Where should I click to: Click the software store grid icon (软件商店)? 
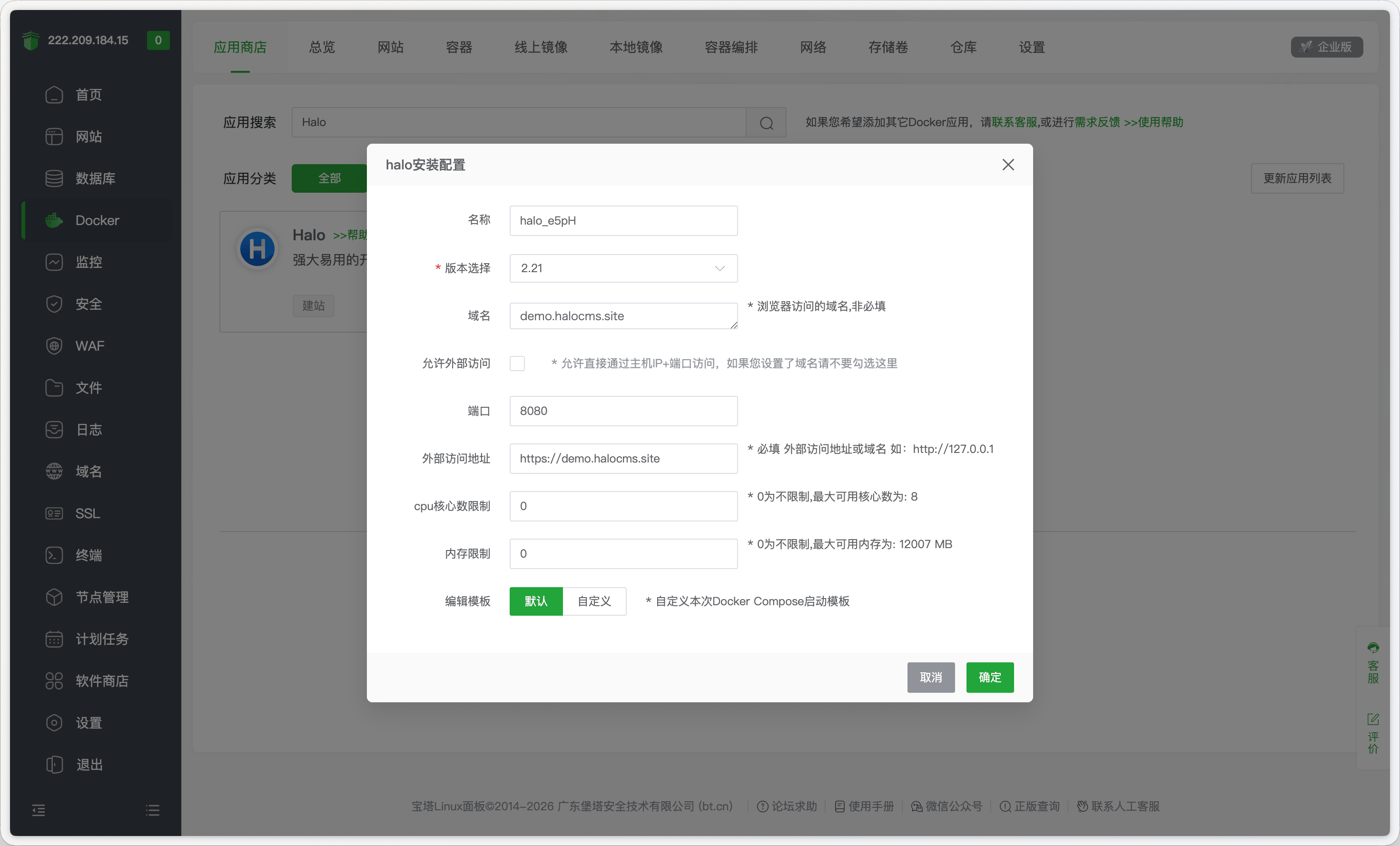[54, 681]
